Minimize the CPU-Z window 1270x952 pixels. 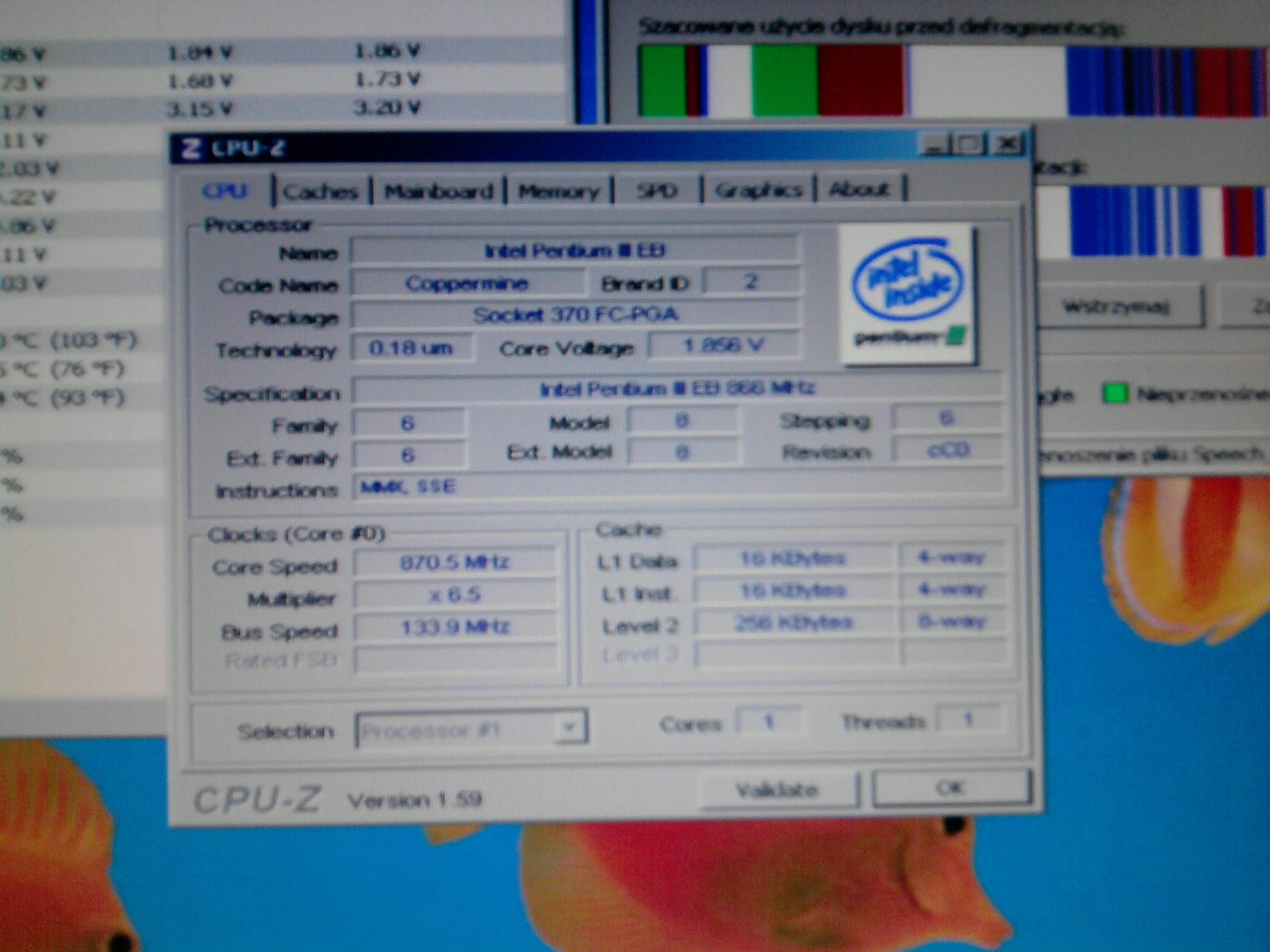(x=935, y=145)
